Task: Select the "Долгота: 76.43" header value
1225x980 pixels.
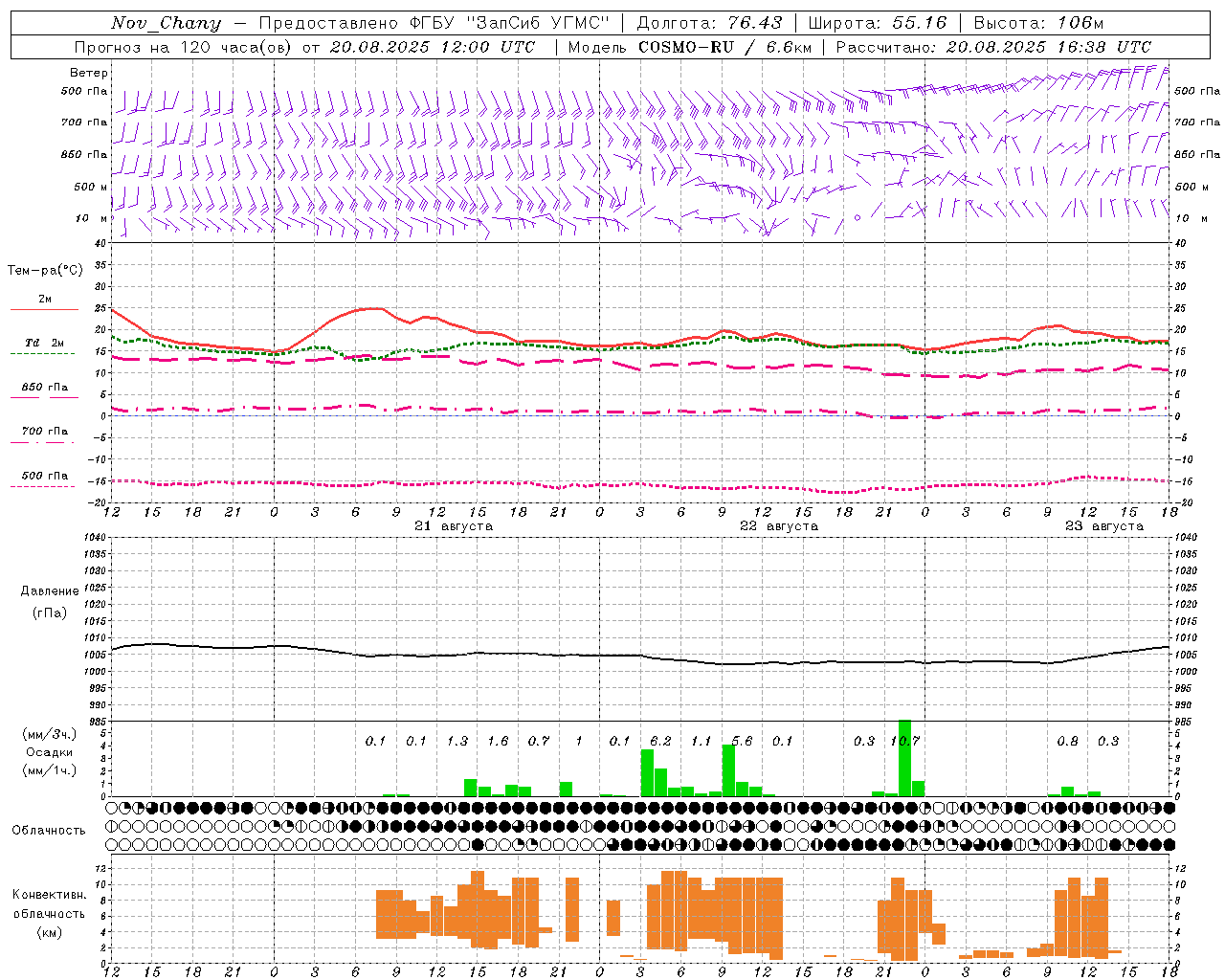Action: (x=710, y=23)
